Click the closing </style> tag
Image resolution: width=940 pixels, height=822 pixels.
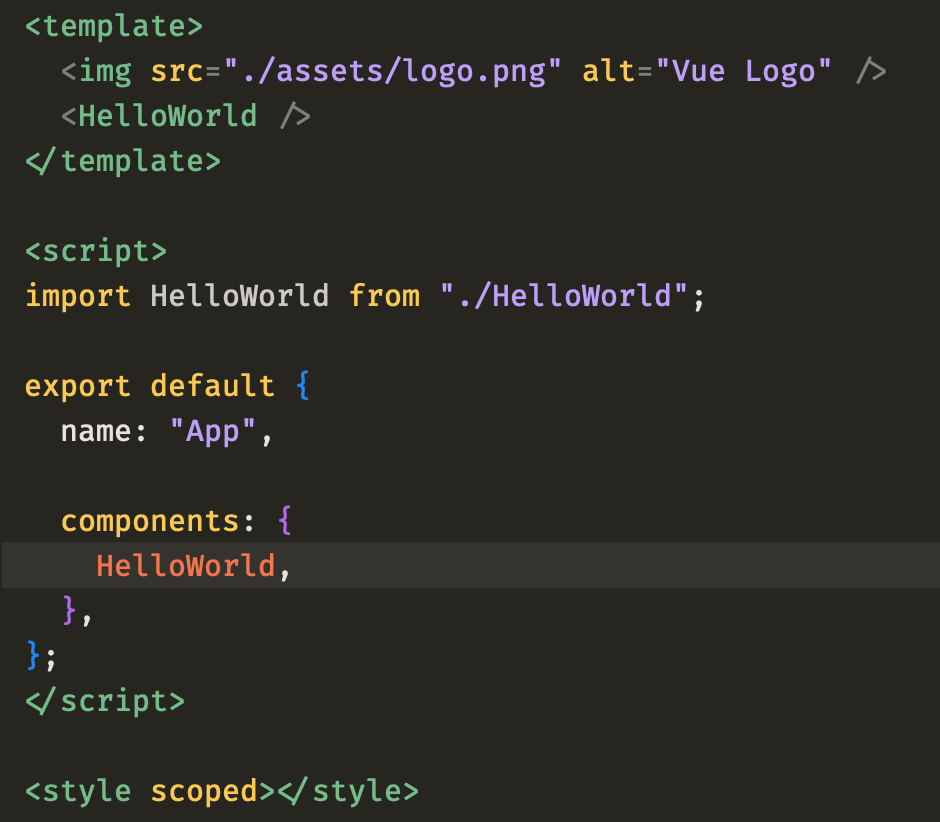click(x=348, y=791)
